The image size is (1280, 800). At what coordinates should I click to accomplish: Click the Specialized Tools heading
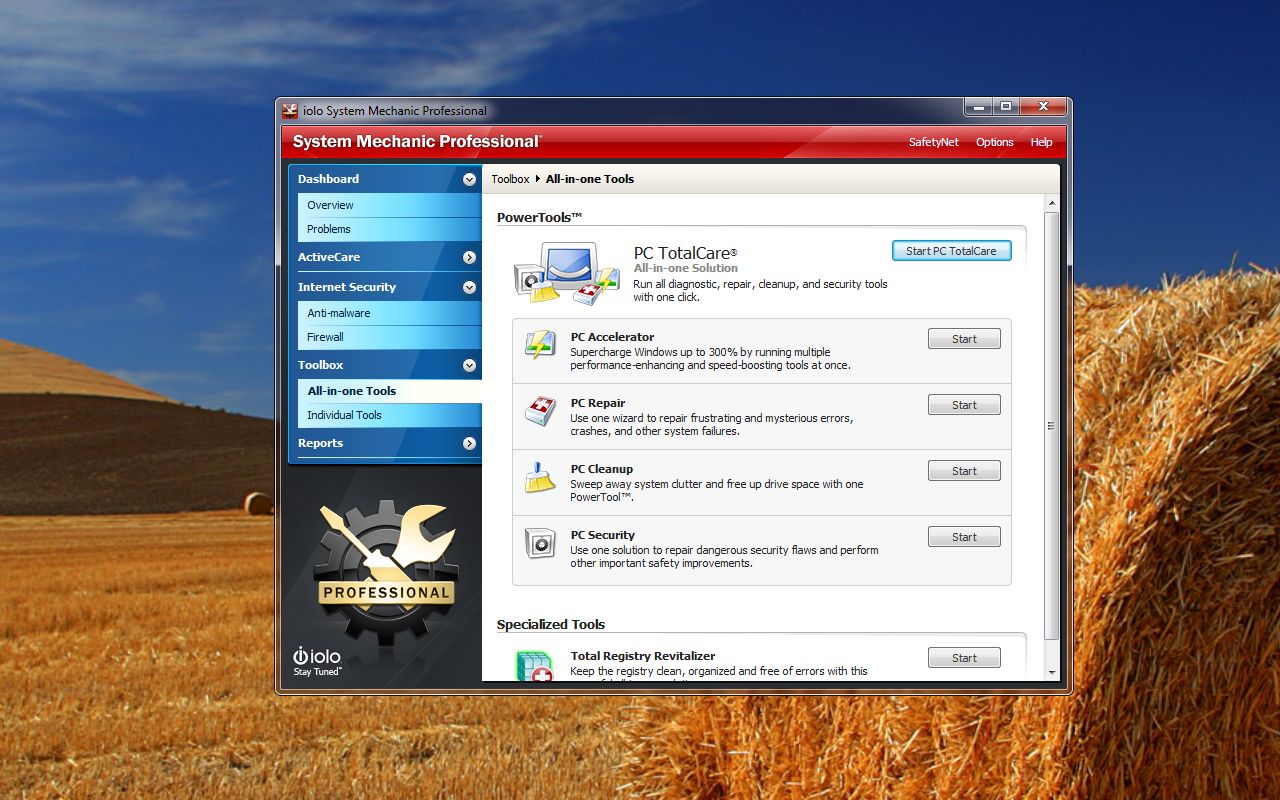coord(551,624)
